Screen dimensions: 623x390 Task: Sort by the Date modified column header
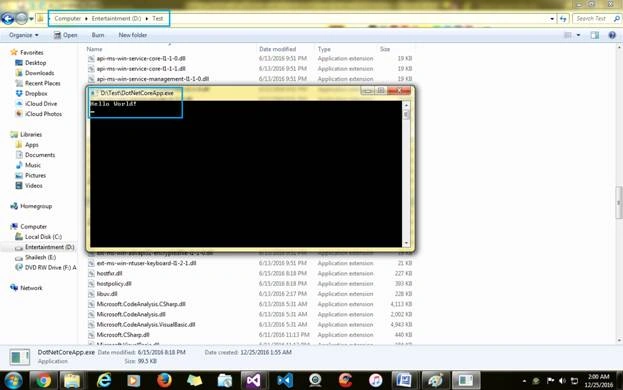coord(278,49)
